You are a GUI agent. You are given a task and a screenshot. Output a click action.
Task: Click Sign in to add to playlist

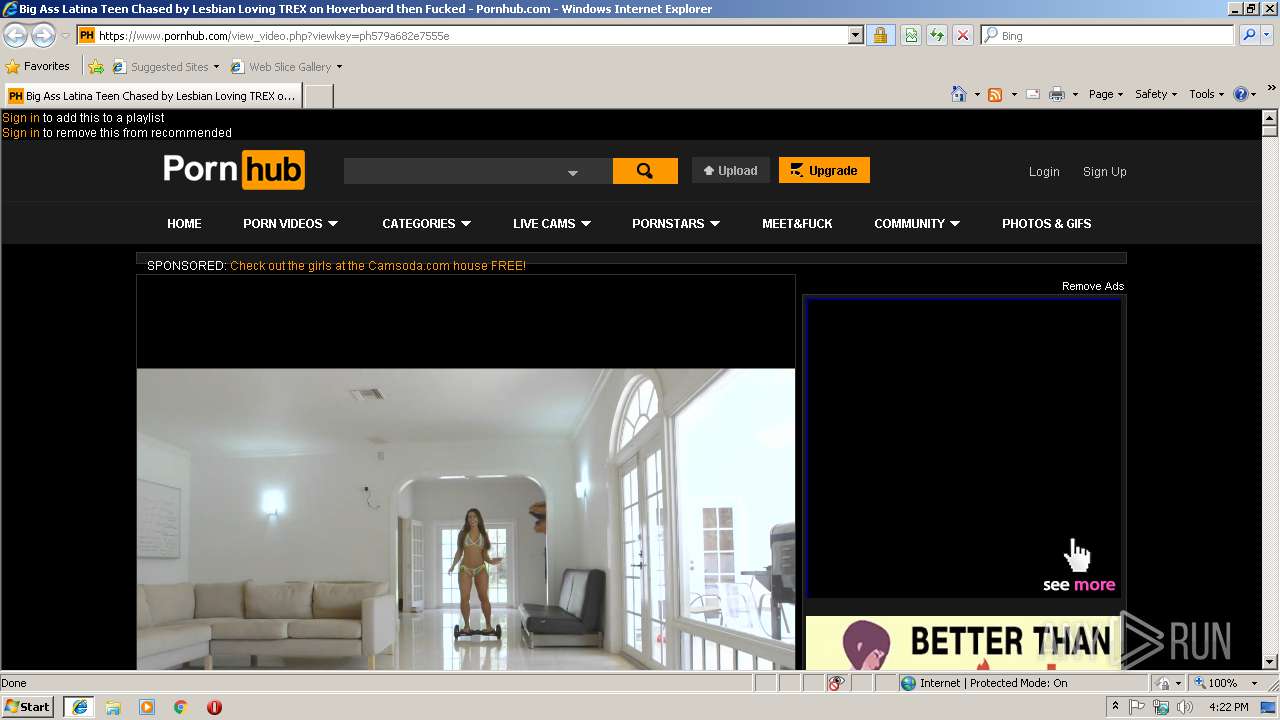tap(21, 118)
